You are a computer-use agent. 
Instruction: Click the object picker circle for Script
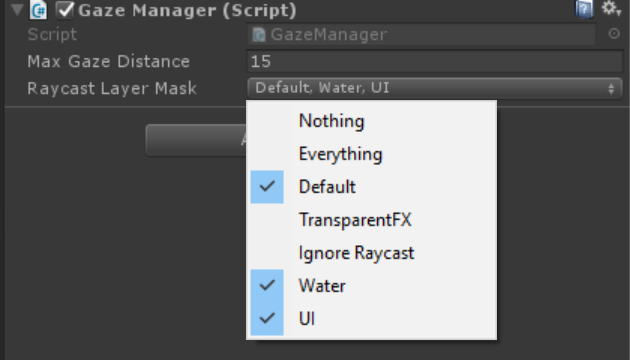614,34
